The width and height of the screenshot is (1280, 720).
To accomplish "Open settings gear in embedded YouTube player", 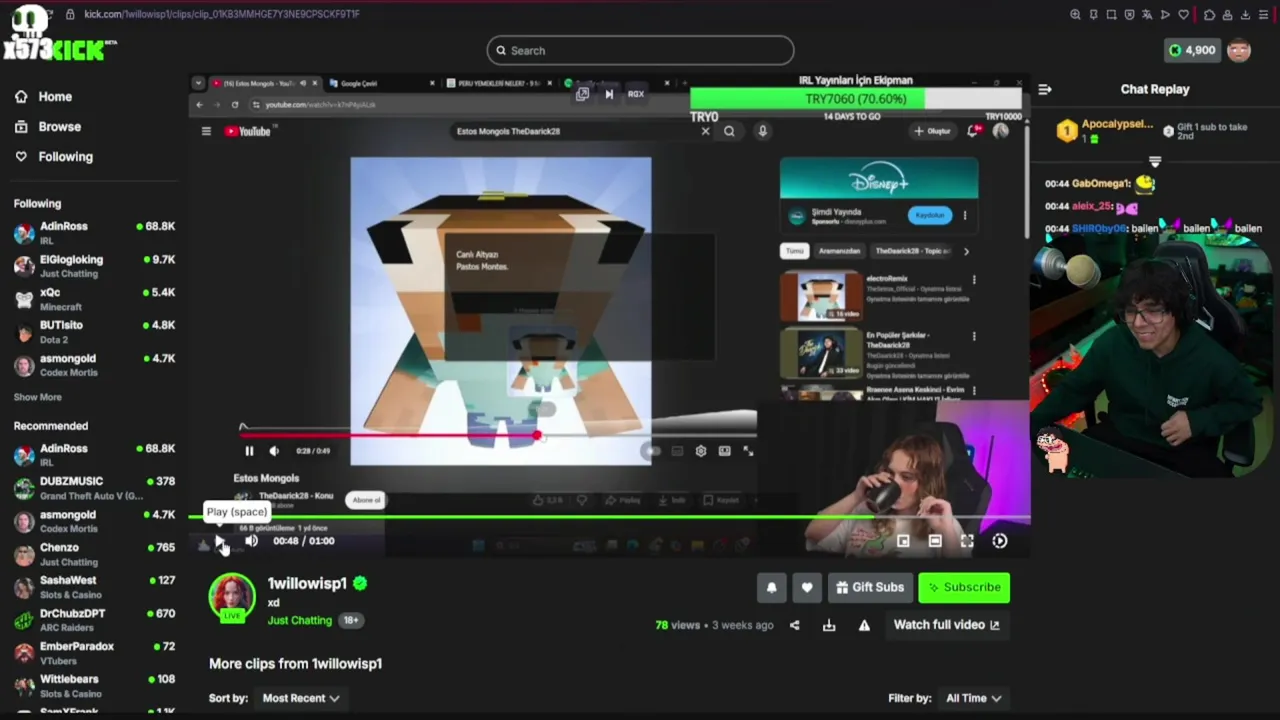I will 700,451.
